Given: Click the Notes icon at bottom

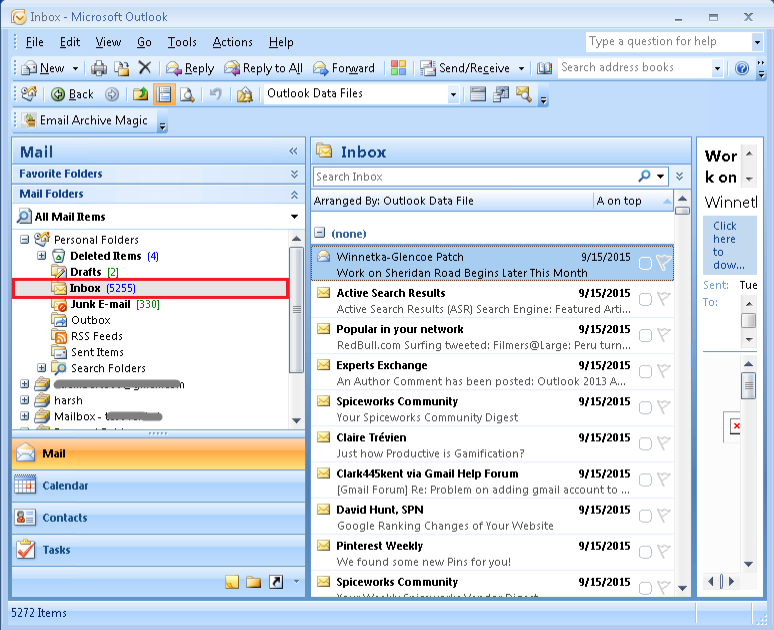Looking at the screenshot, I should tap(232, 582).
